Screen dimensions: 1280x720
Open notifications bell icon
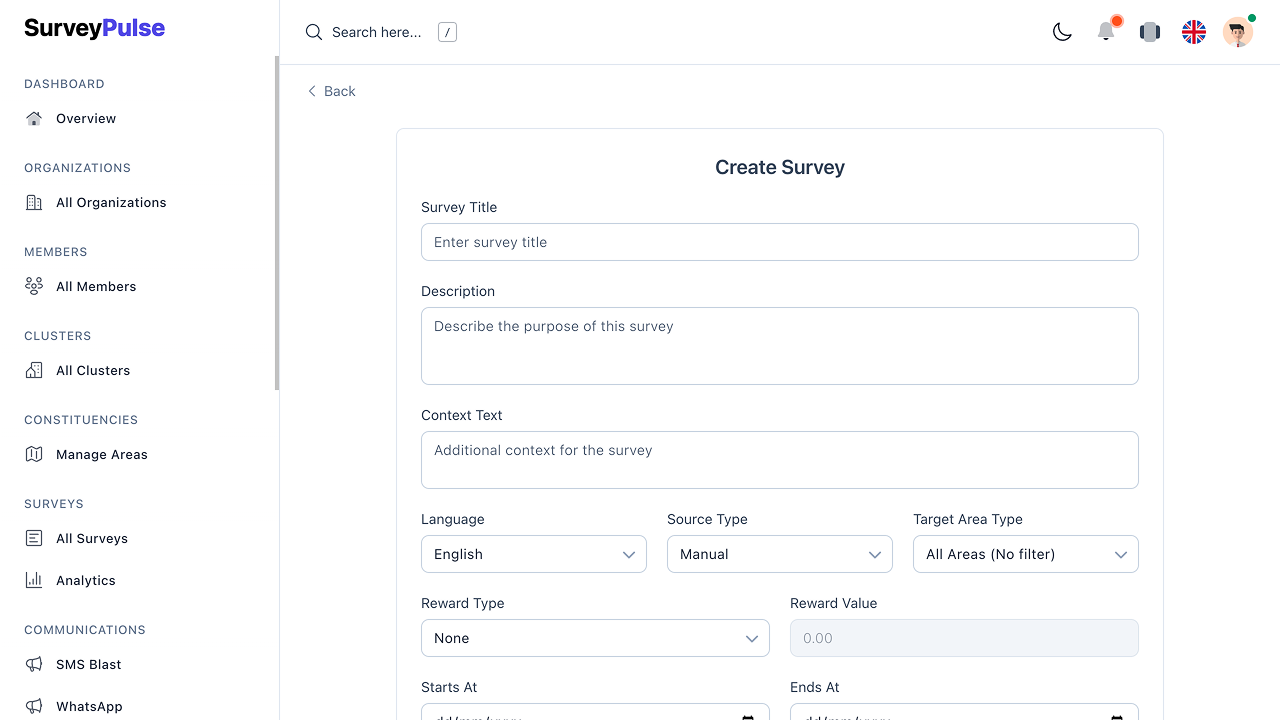(1106, 32)
